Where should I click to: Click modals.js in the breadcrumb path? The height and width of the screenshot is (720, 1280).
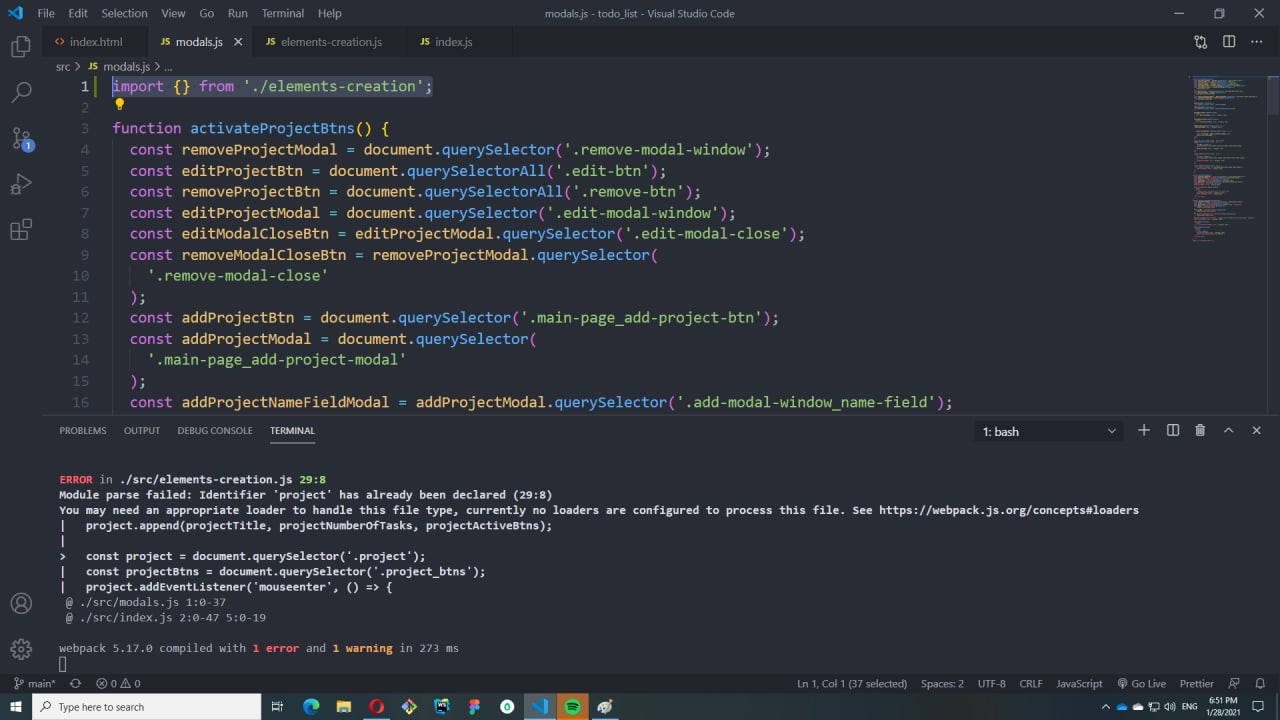point(126,66)
